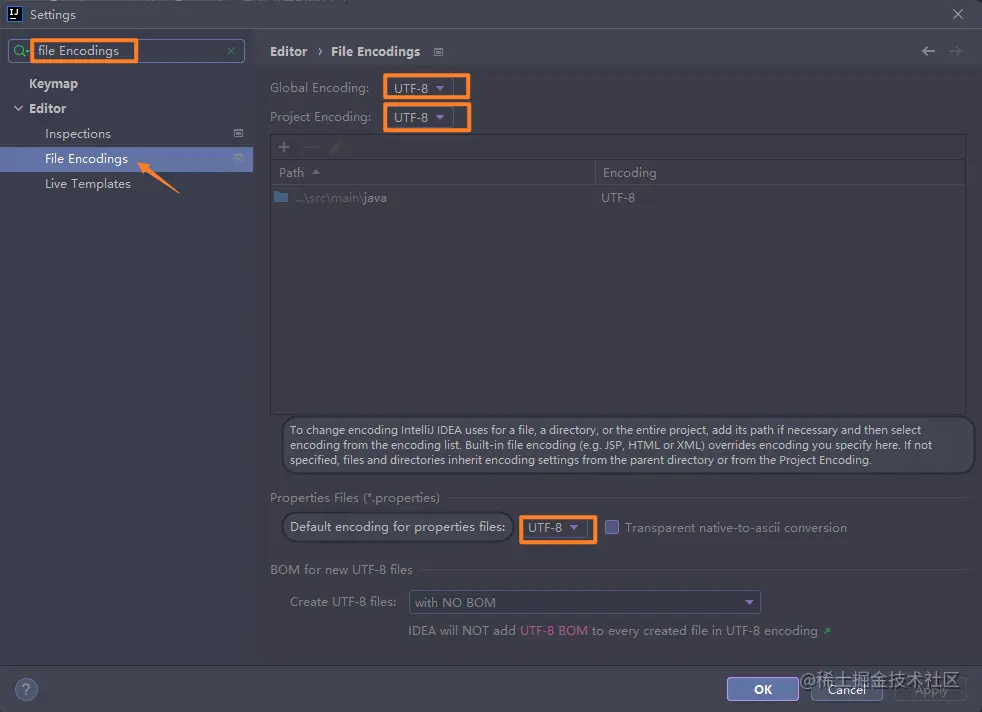Open the Create UTF-8 files dropdown
Screen dimensions: 982x712
coord(584,602)
